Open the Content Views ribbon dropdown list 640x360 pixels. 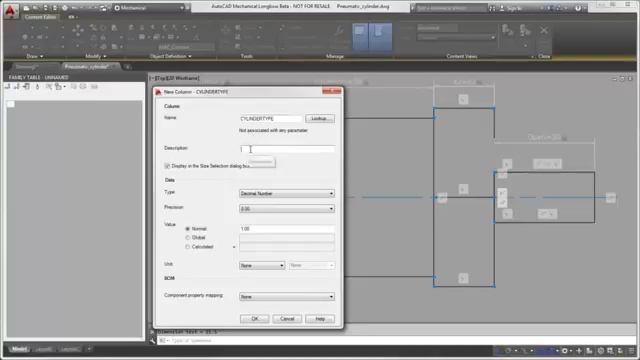tap(456, 38)
